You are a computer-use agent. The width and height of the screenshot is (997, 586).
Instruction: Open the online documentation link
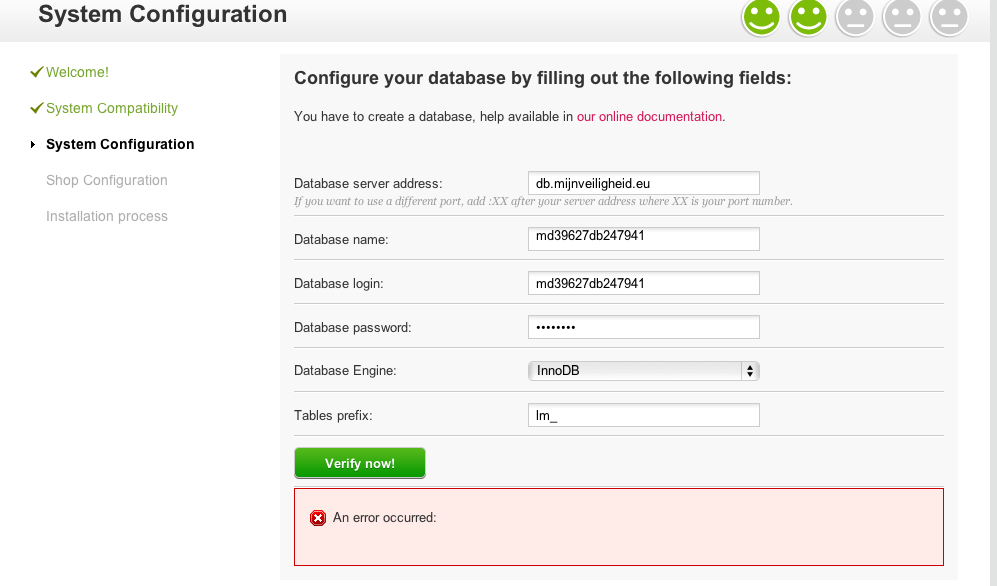pos(649,117)
